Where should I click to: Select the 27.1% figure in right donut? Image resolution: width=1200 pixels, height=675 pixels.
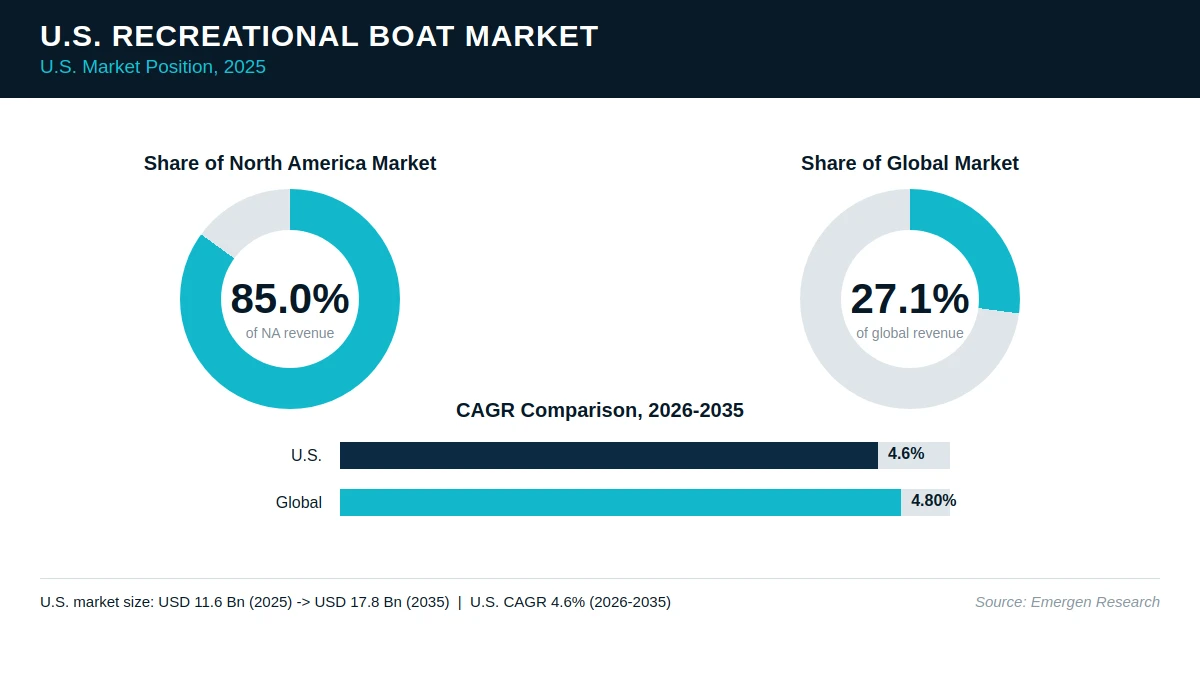point(910,299)
